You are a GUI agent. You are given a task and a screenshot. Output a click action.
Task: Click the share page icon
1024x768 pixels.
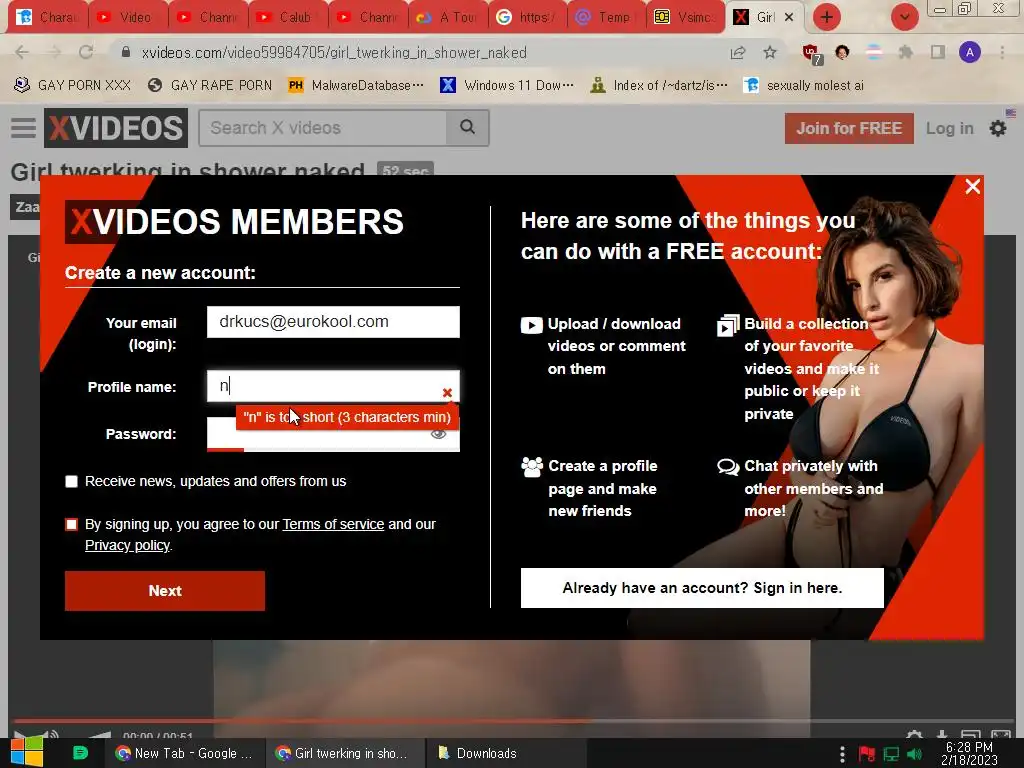738,53
